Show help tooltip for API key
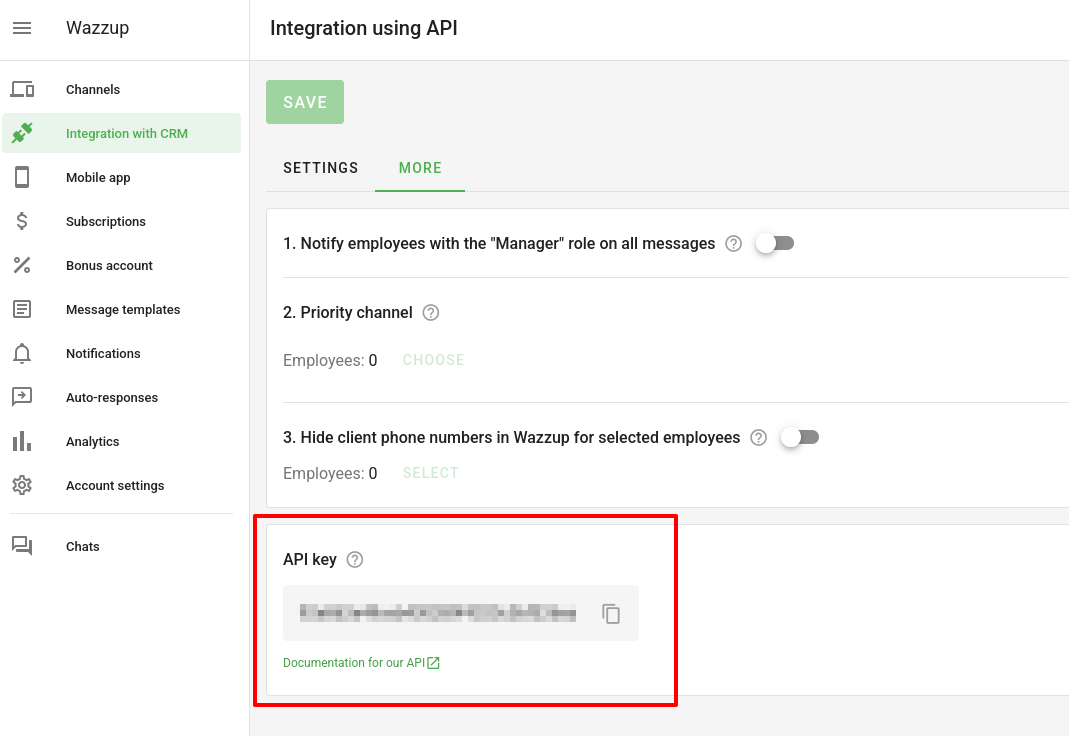 point(355,559)
